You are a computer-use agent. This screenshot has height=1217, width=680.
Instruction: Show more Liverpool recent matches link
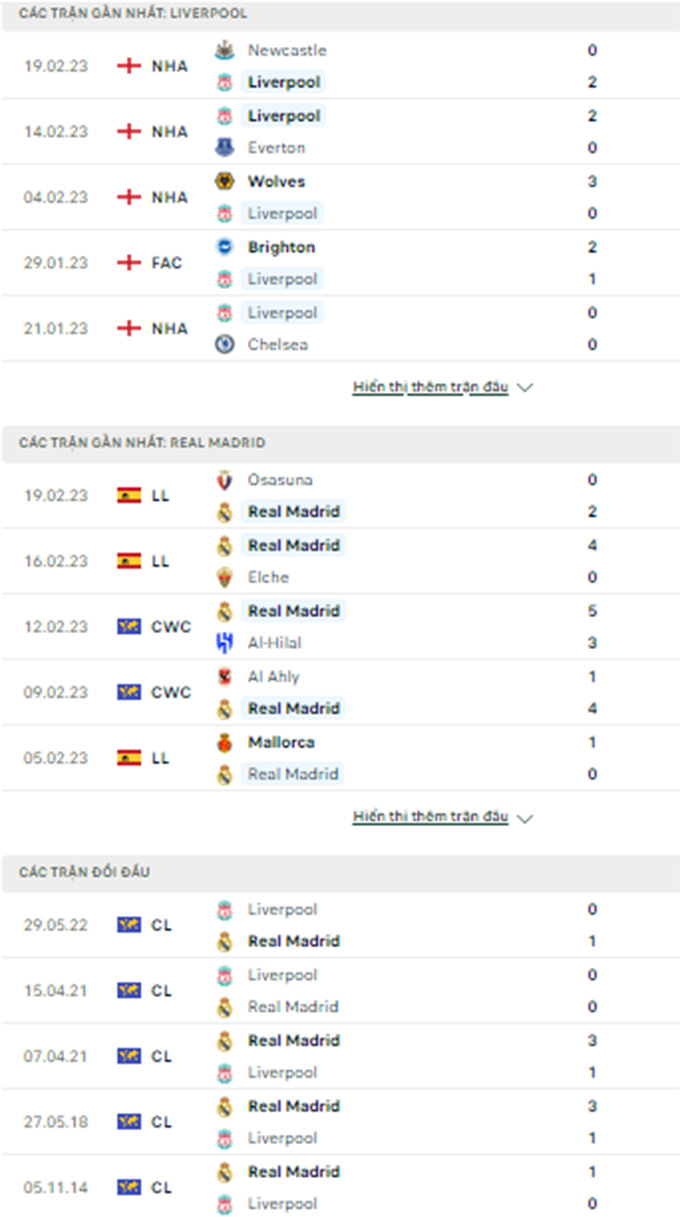[x=430, y=387]
